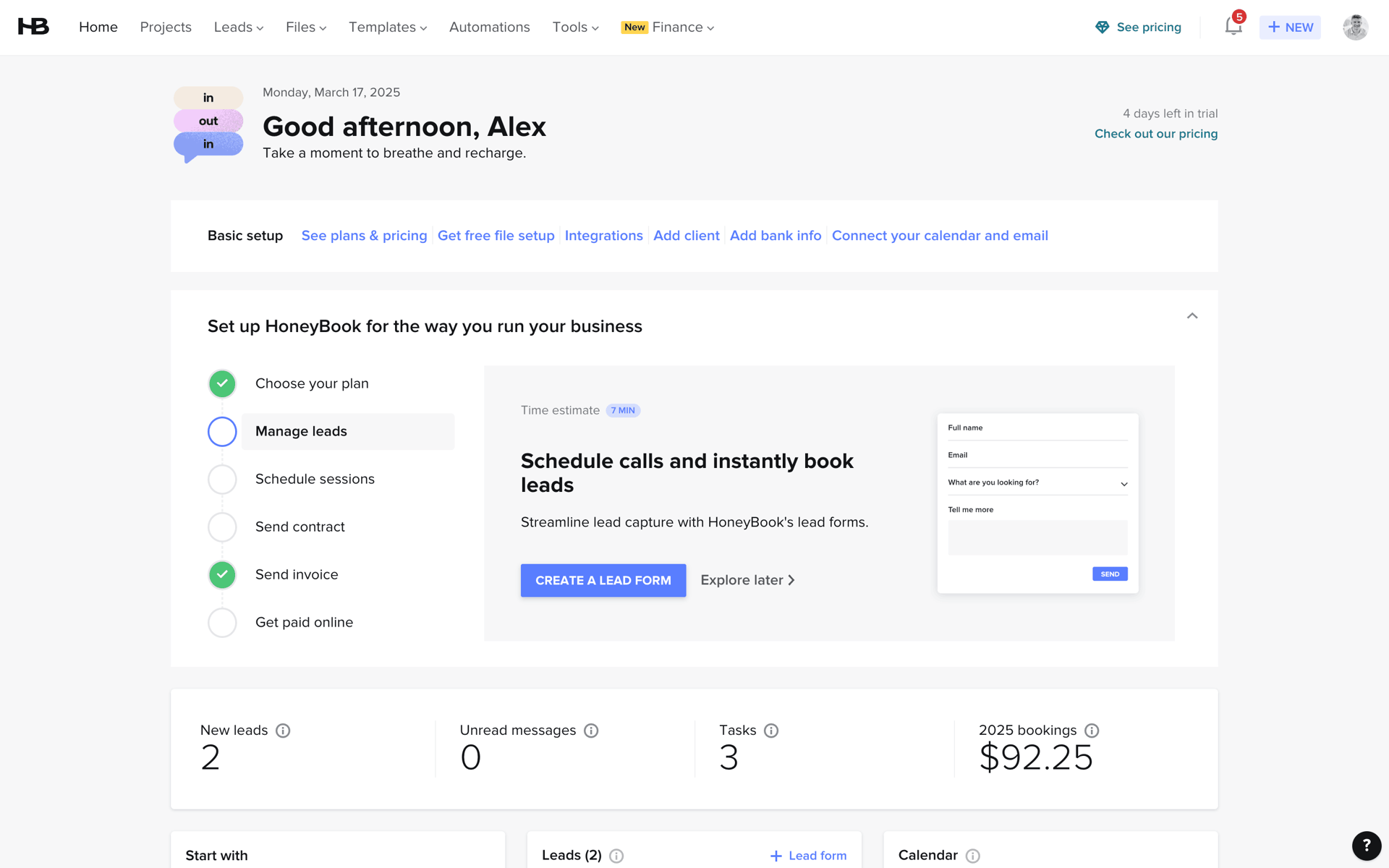Go to the Home tab
The width and height of the screenshot is (1389, 868).
(98, 27)
